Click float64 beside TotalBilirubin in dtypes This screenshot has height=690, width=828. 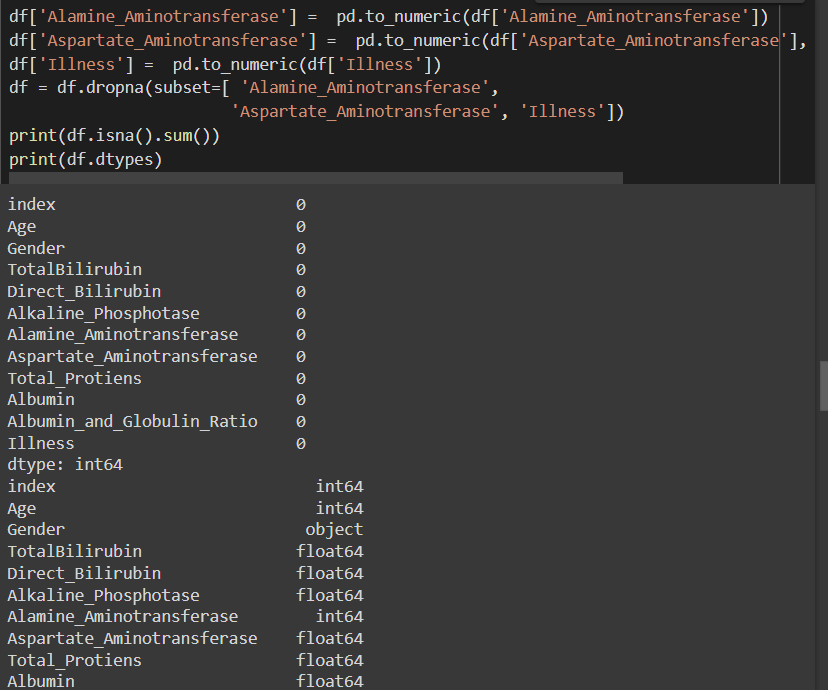coord(330,551)
